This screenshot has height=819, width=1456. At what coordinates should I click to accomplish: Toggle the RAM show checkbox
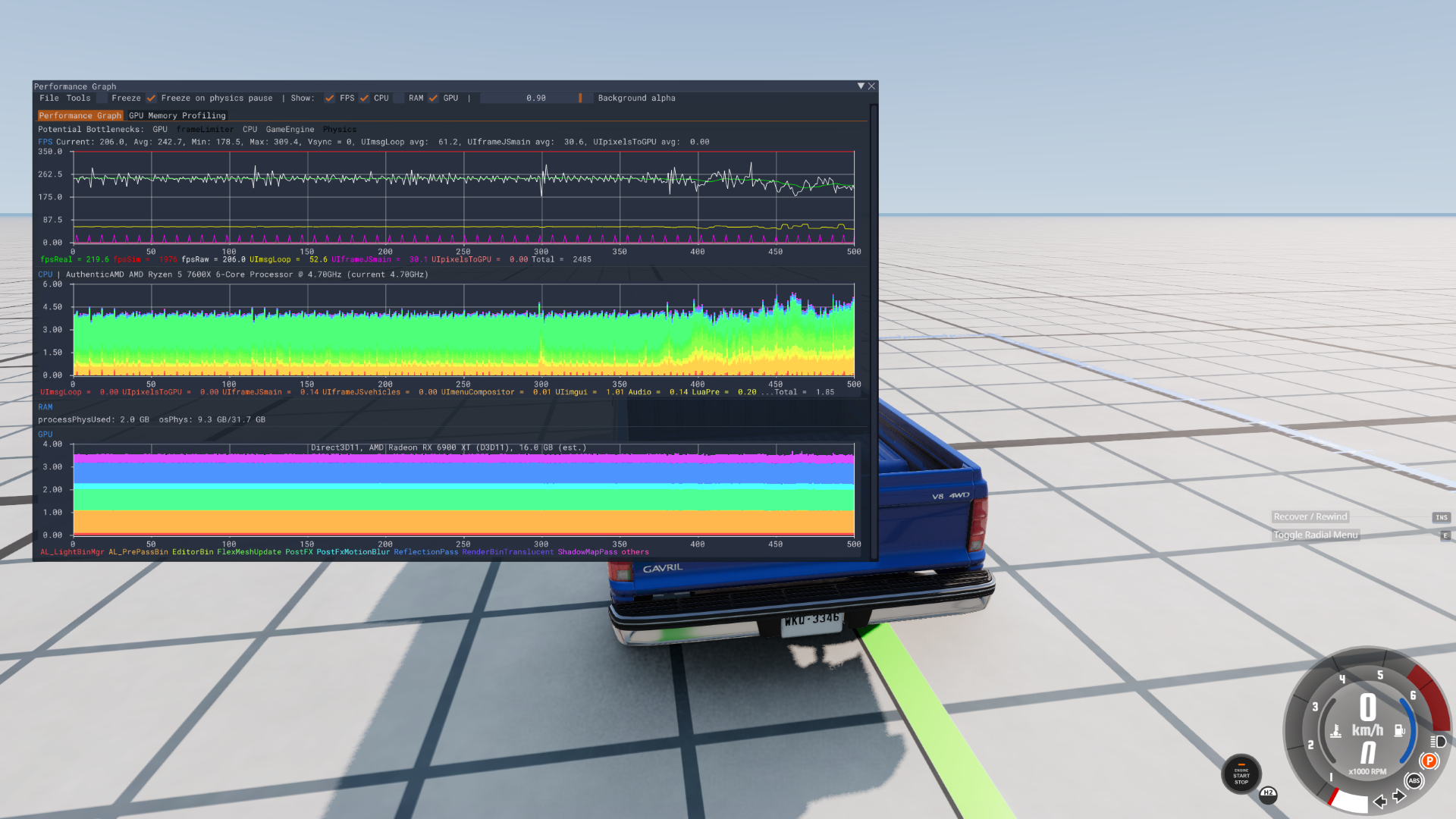click(x=399, y=98)
